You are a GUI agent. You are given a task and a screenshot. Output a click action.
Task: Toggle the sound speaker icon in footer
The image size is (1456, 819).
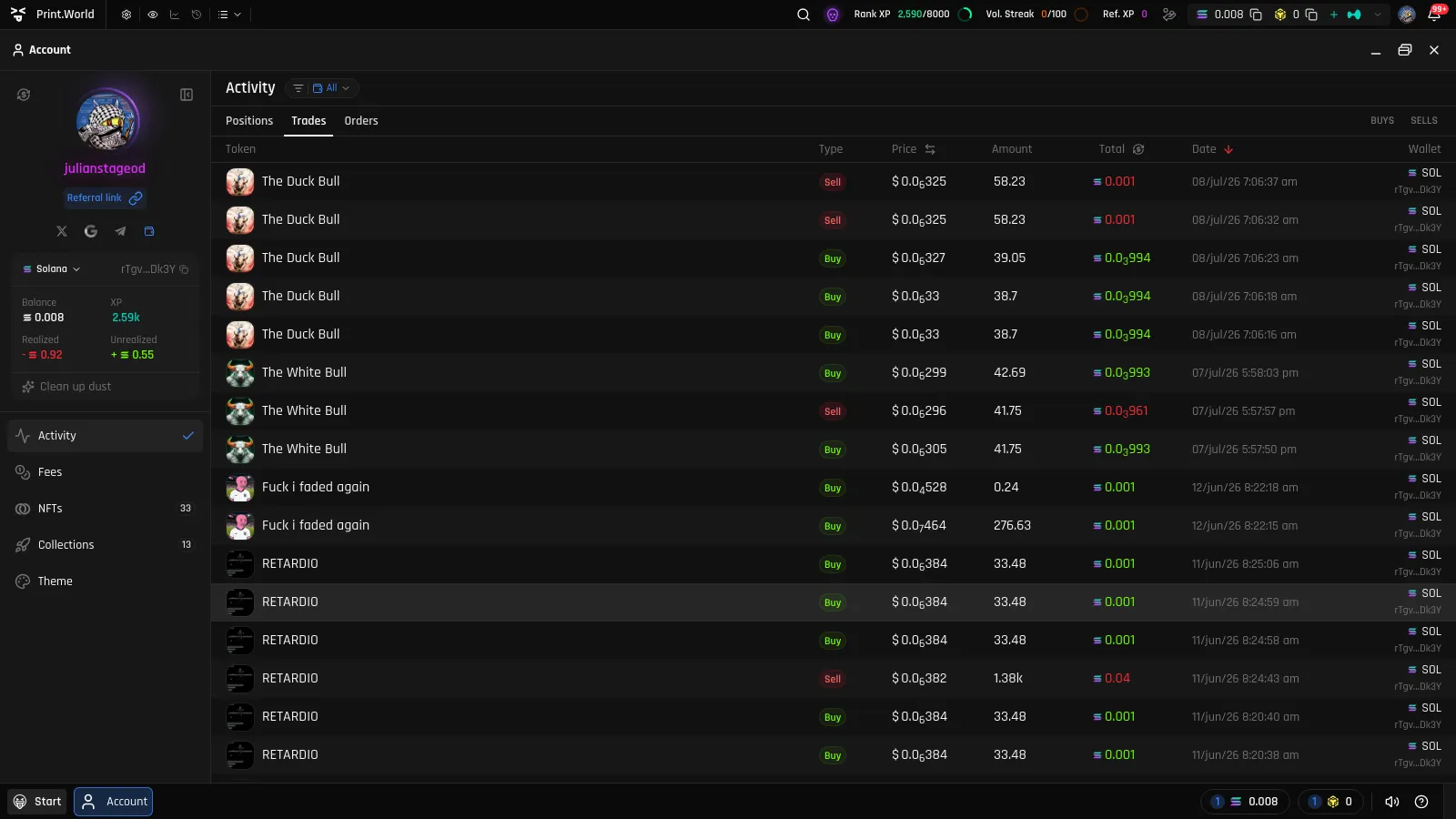pos(1392,802)
